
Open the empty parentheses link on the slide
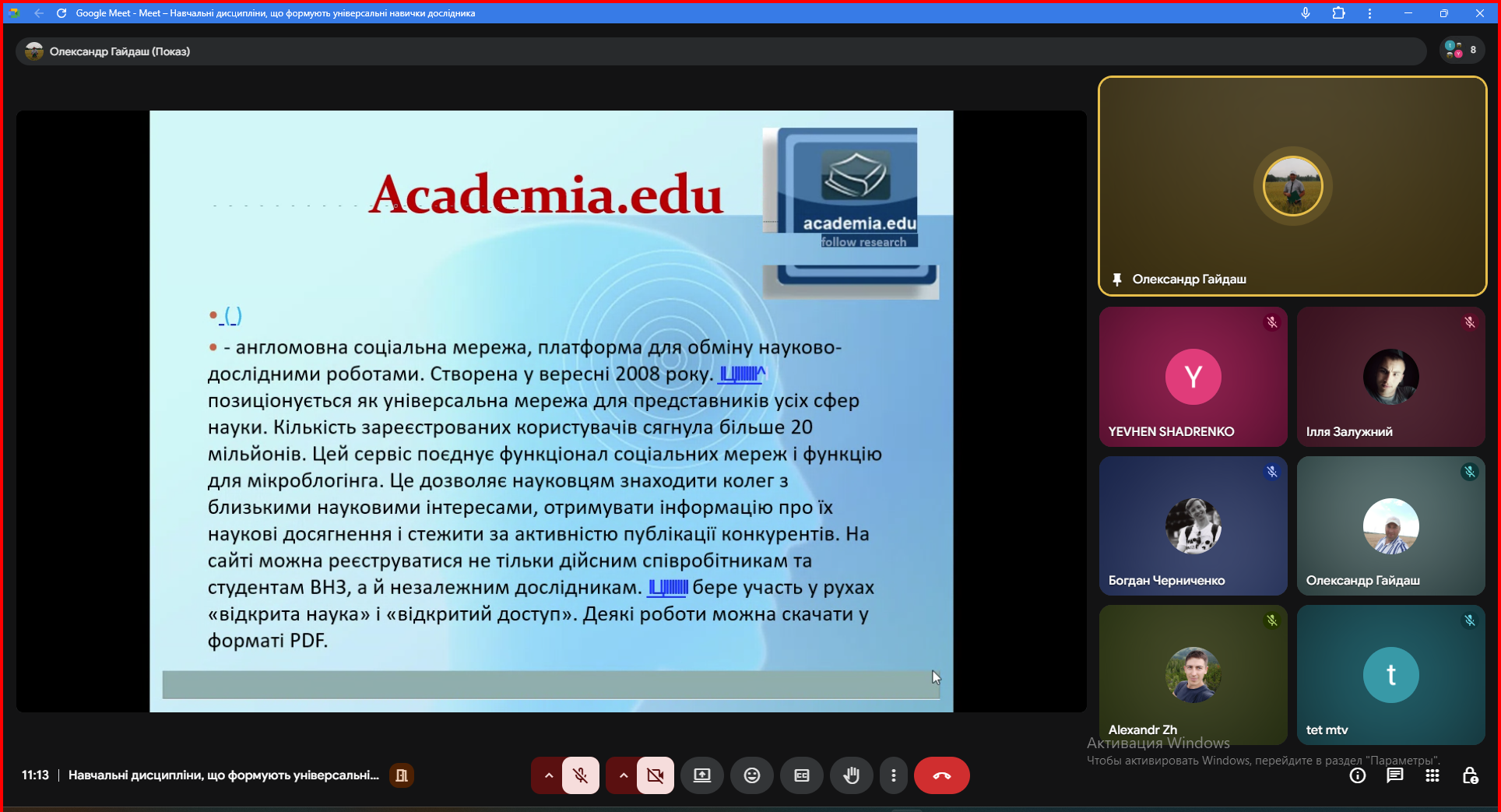pos(232,316)
